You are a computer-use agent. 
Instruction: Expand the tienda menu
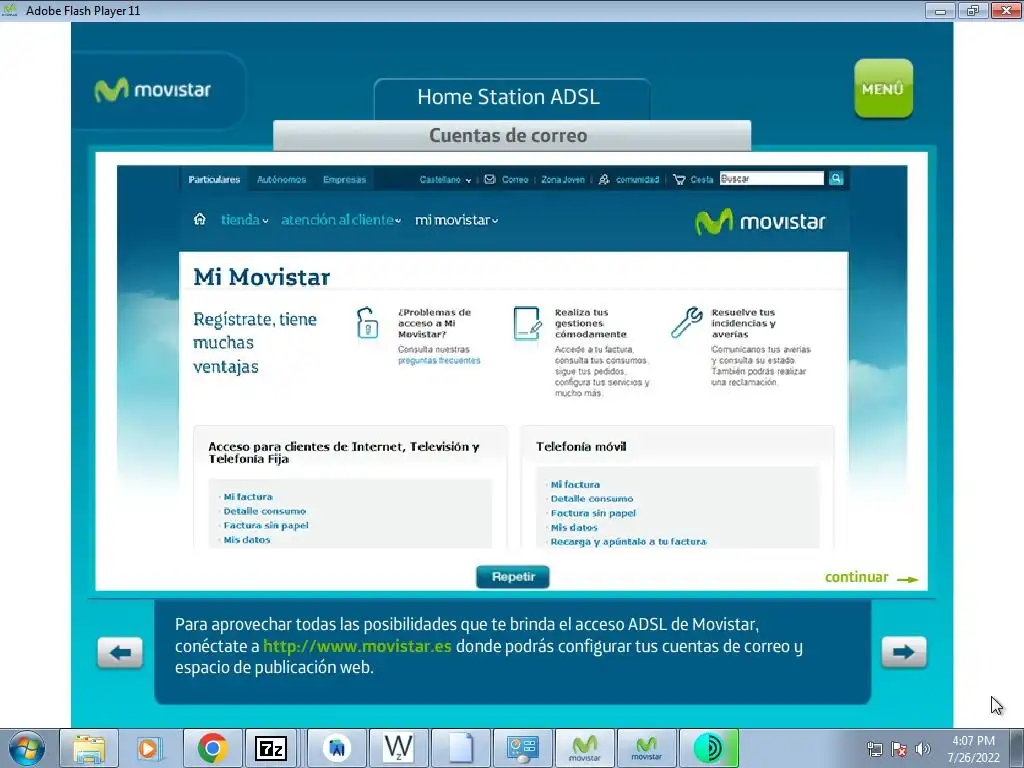(244, 220)
